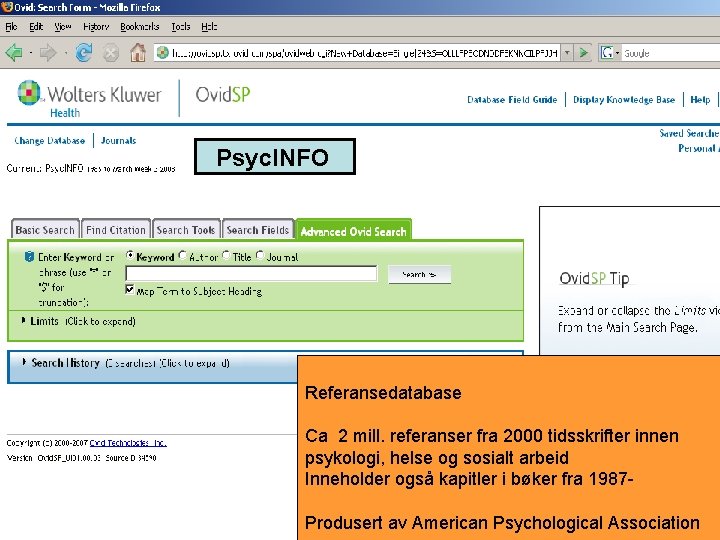This screenshot has width=720, height=540.
Task: Open the address bar history dropdown
Action: [x=567, y=53]
